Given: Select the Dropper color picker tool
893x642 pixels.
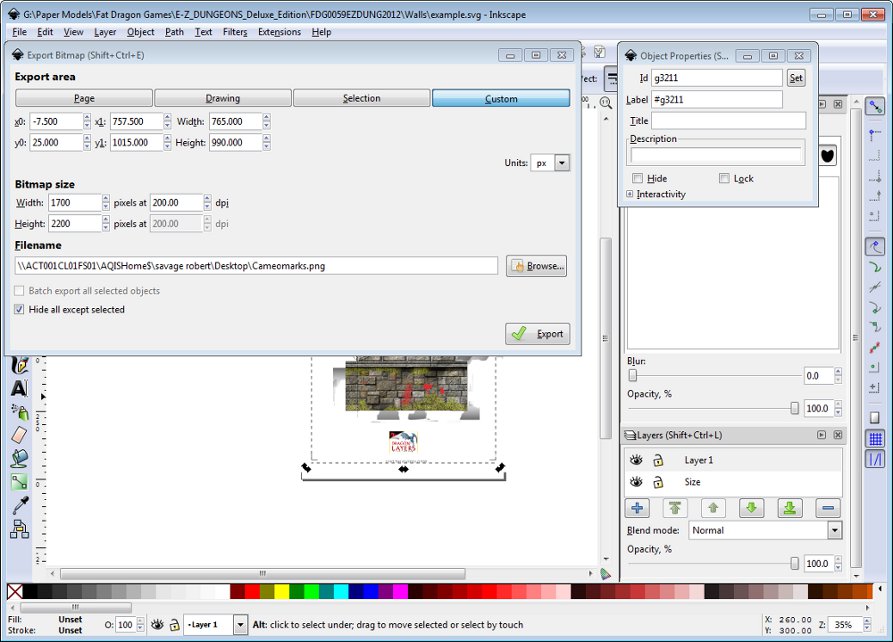Looking at the screenshot, I should click(x=18, y=506).
